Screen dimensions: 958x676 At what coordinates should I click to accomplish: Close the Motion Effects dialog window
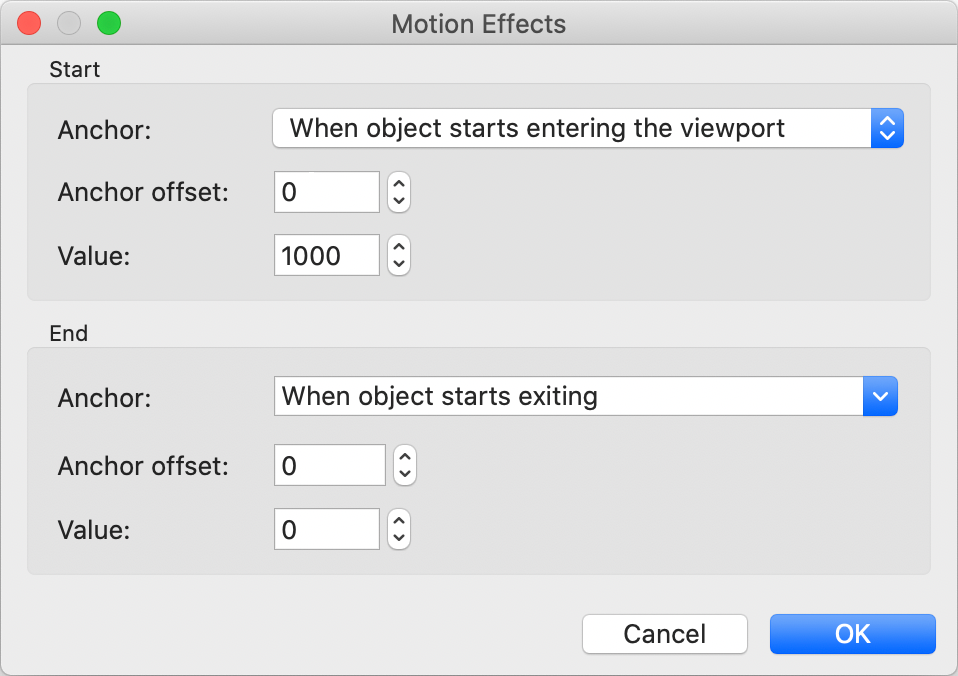coord(30,23)
